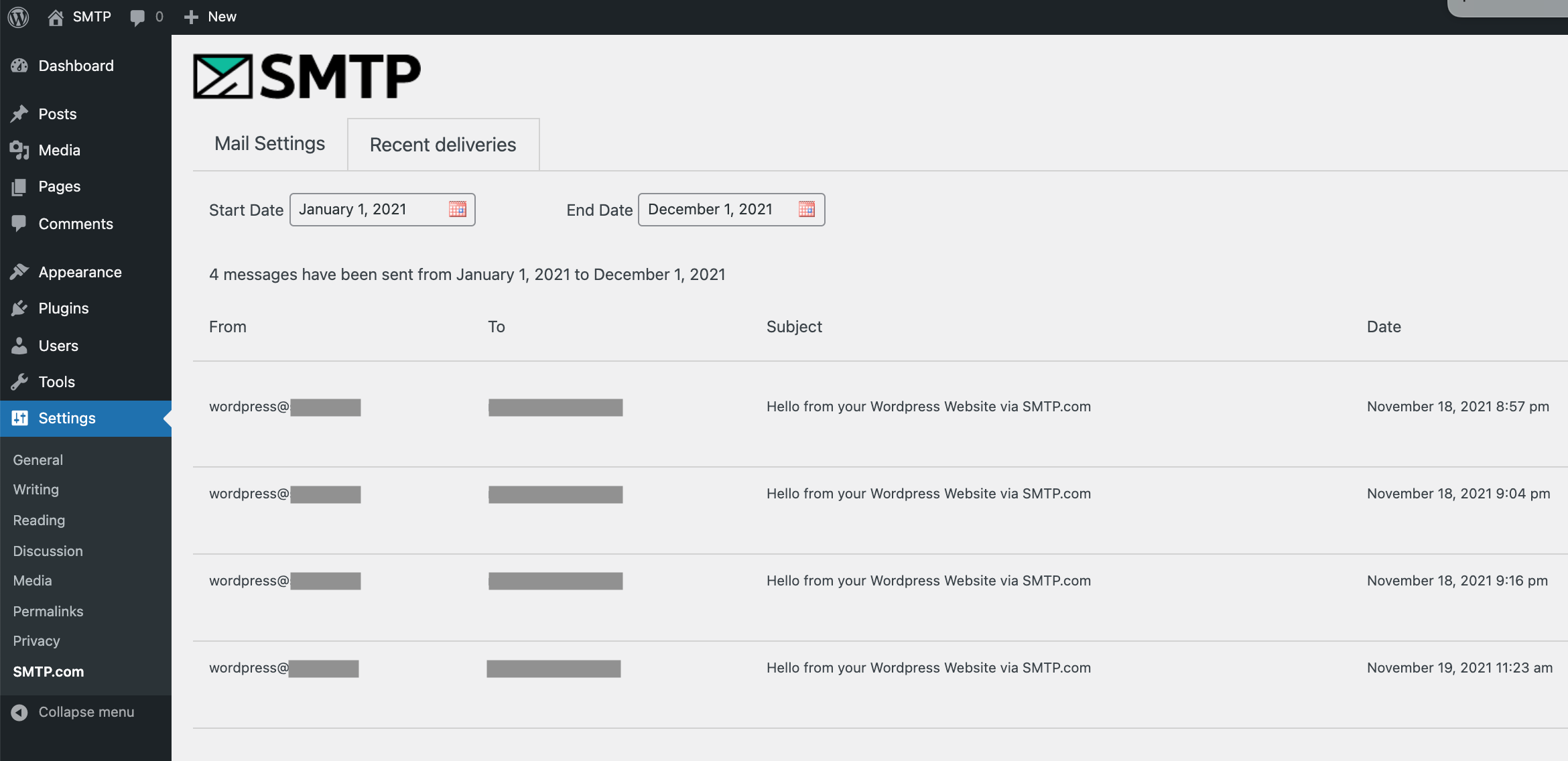The image size is (1568, 761).
Task: Open the Privacy settings page
Action: pyautogui.click(x=36, y=640)
